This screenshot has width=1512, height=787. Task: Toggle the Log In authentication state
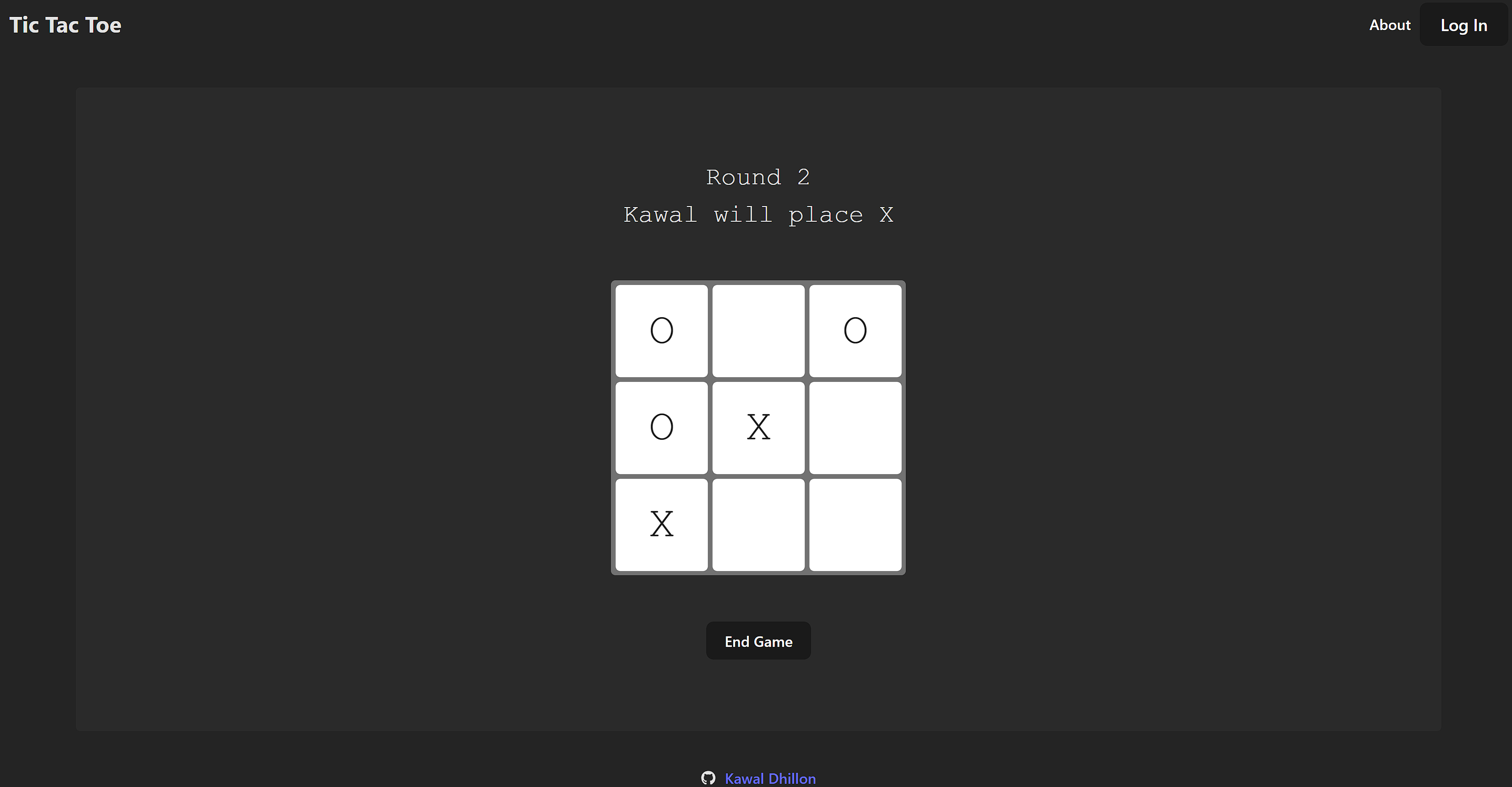click(x=1462, y=25)
